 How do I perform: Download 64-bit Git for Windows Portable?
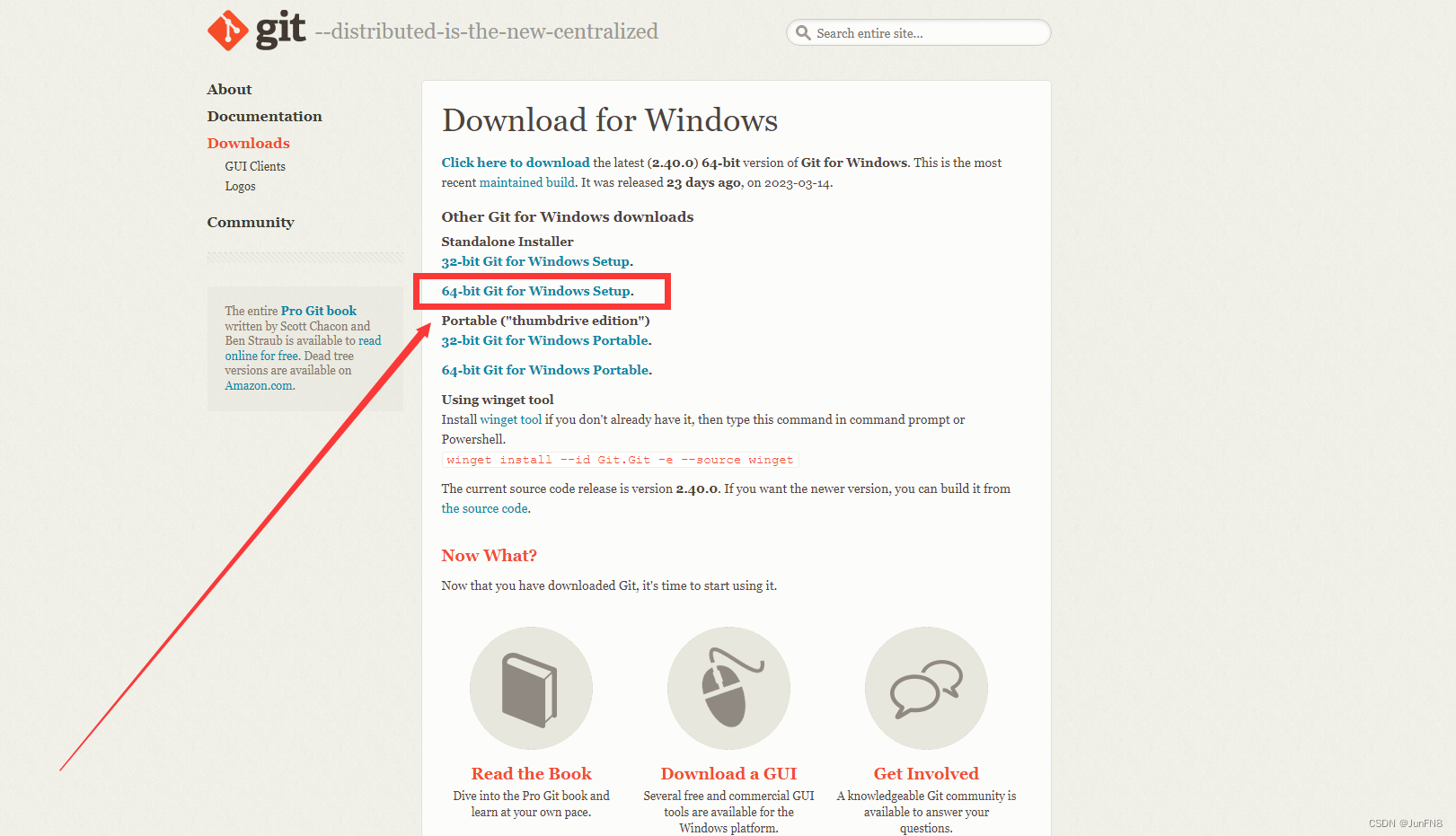tap(544, 370)
